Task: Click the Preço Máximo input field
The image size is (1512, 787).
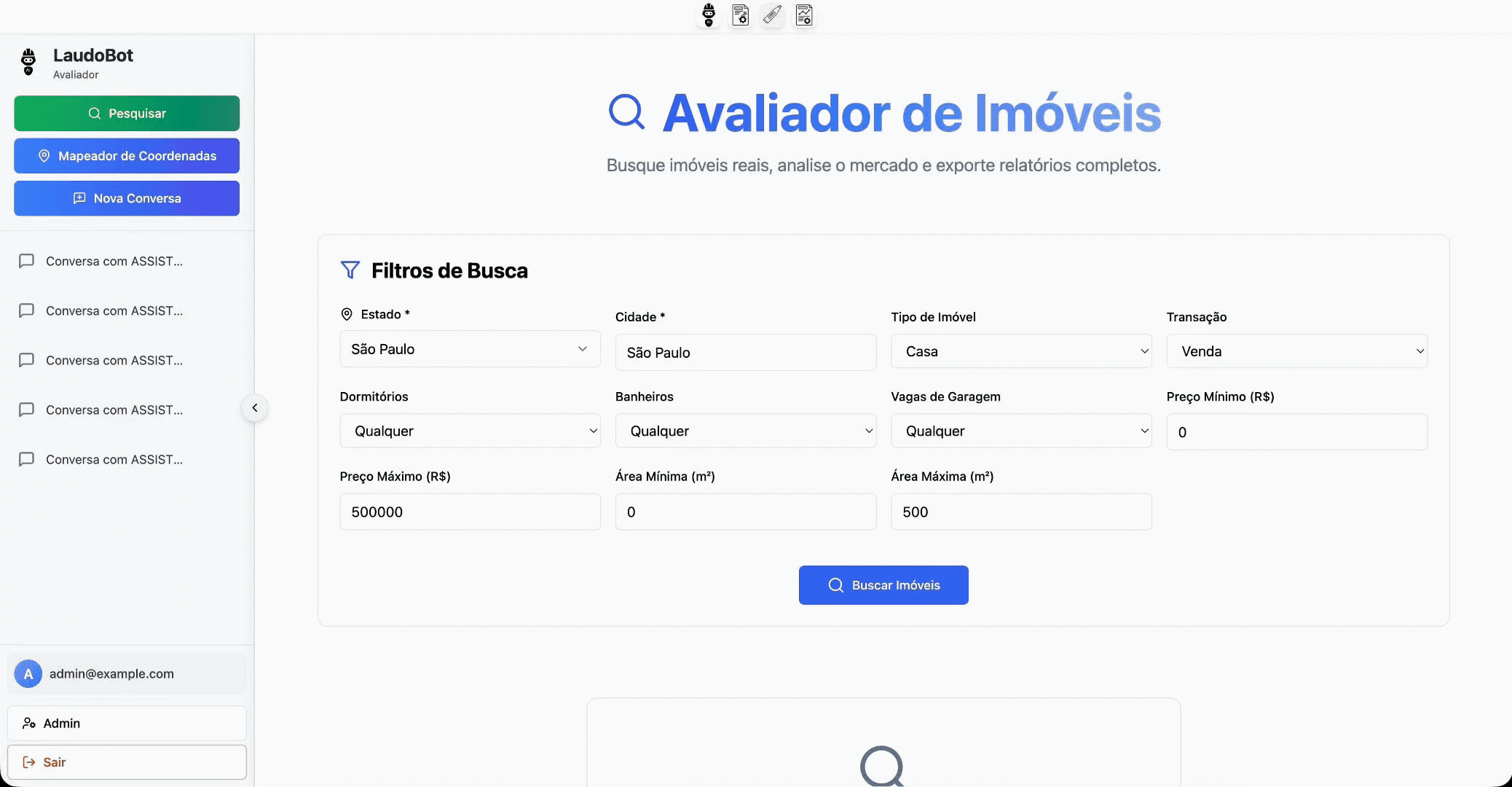Action: click(470, 512)
